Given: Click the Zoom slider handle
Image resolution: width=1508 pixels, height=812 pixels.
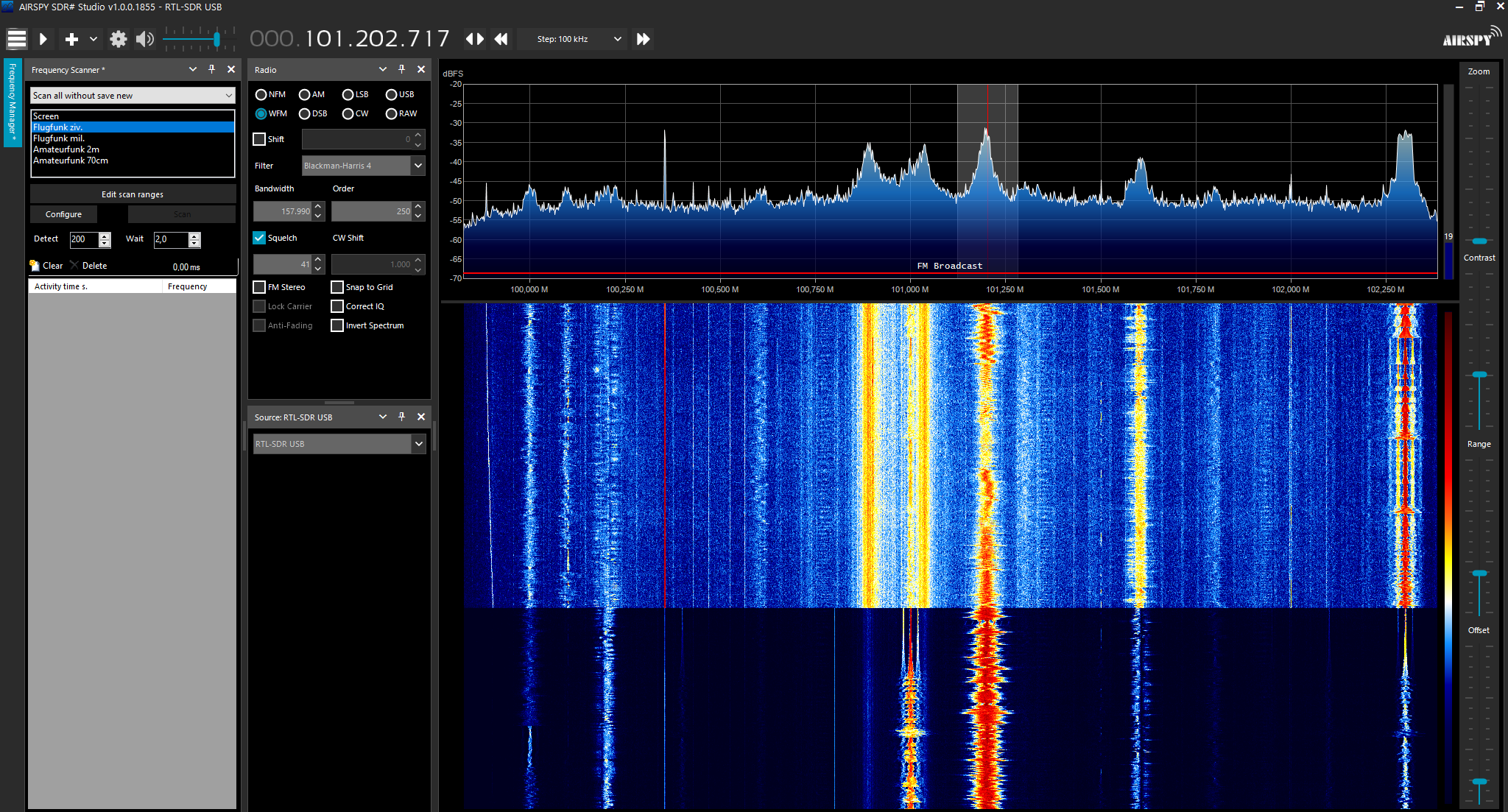Looking at the screenshot, I should 1479,241.
